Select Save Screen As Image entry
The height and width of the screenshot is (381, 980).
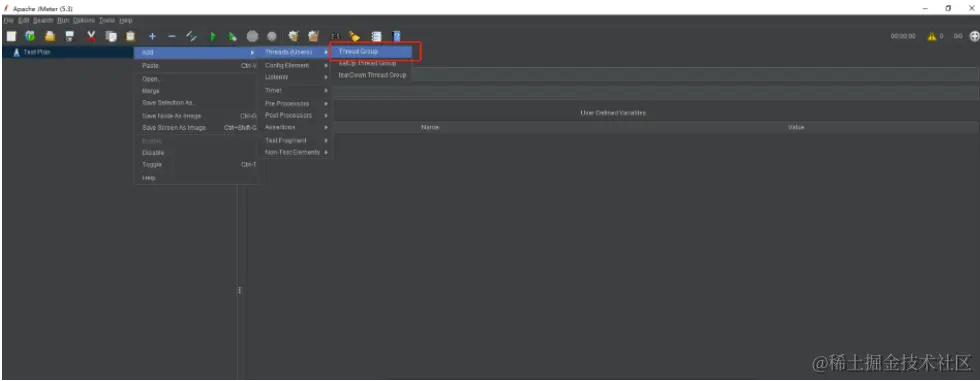(196, 128)
